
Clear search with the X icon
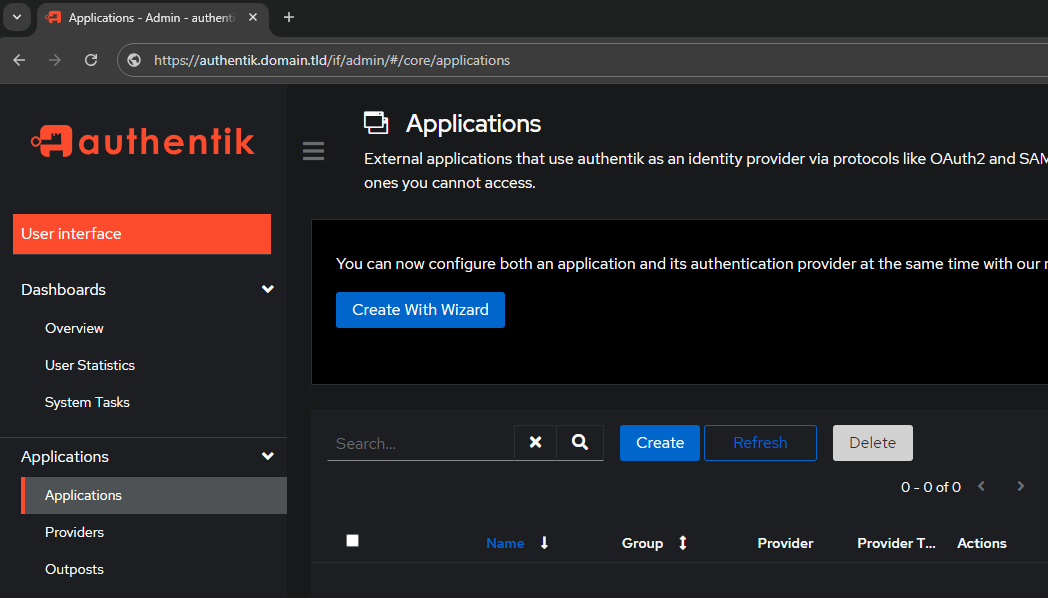tap(535, 442)
